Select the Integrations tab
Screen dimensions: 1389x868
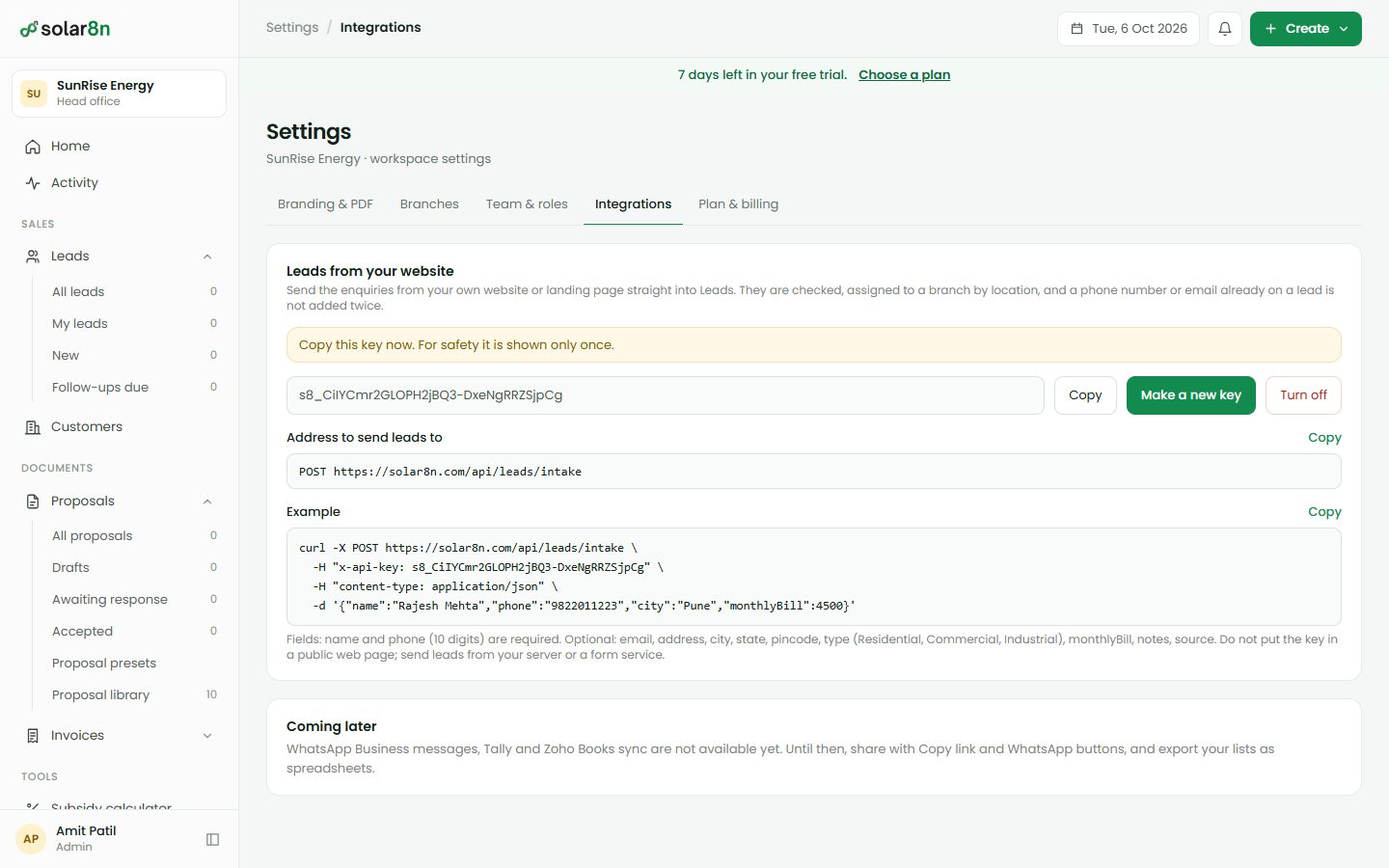pyautogui.click(x=633, y=204)
